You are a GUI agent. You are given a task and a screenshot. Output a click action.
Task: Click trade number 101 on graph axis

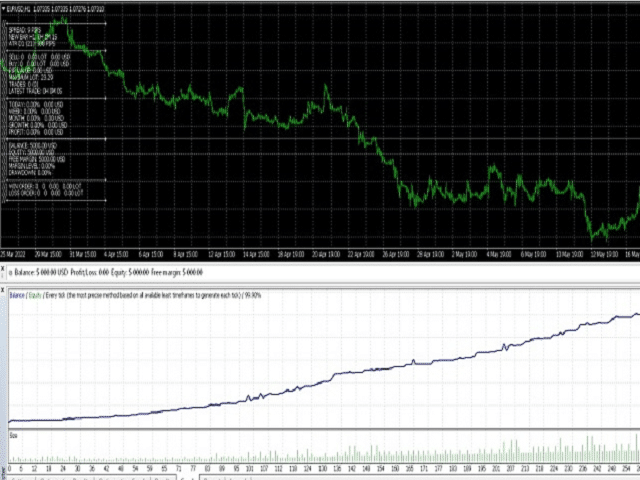(250, 469)
